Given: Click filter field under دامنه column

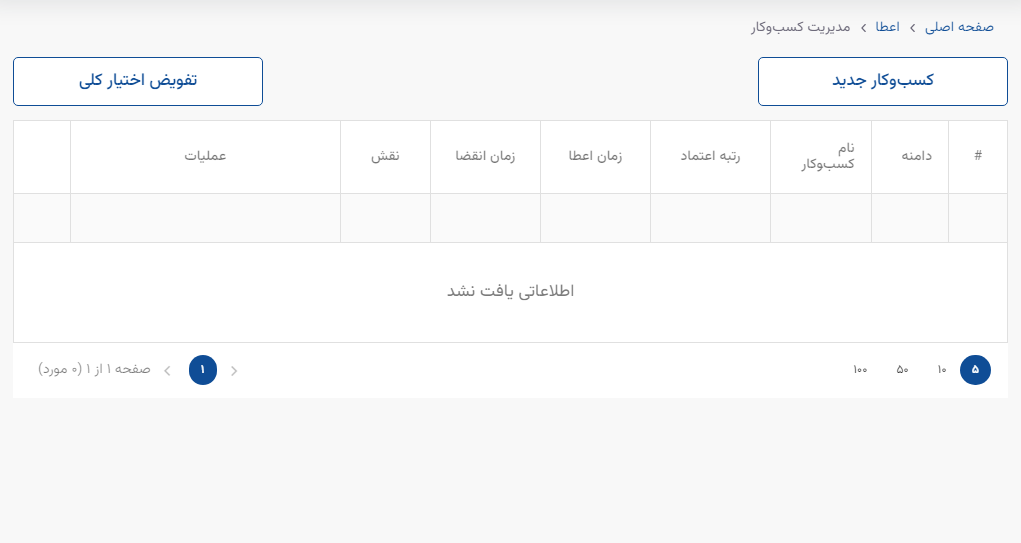Looking at the screenshot, I should 910,218.
